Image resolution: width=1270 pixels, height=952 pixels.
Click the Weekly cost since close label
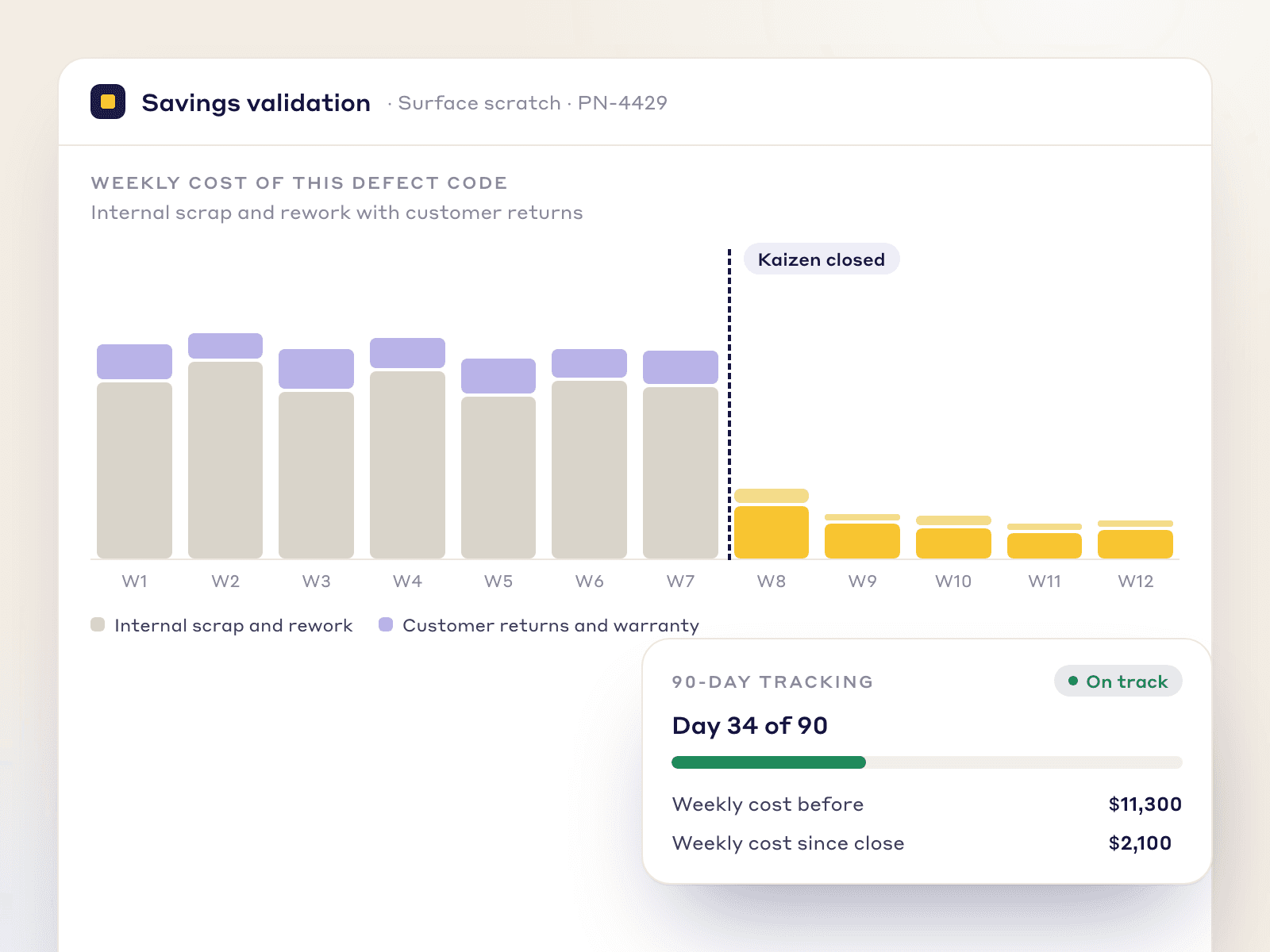788,843
